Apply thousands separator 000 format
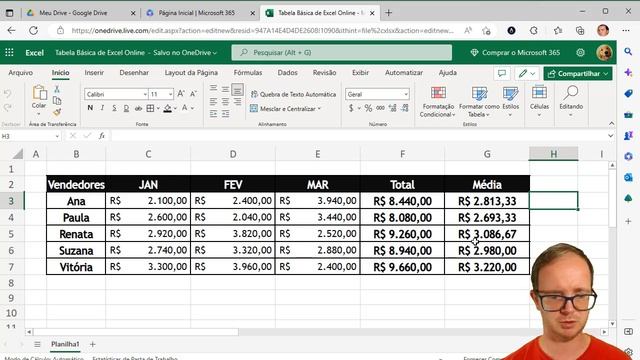Screen dimensions: 640x360 pos(380,108)
